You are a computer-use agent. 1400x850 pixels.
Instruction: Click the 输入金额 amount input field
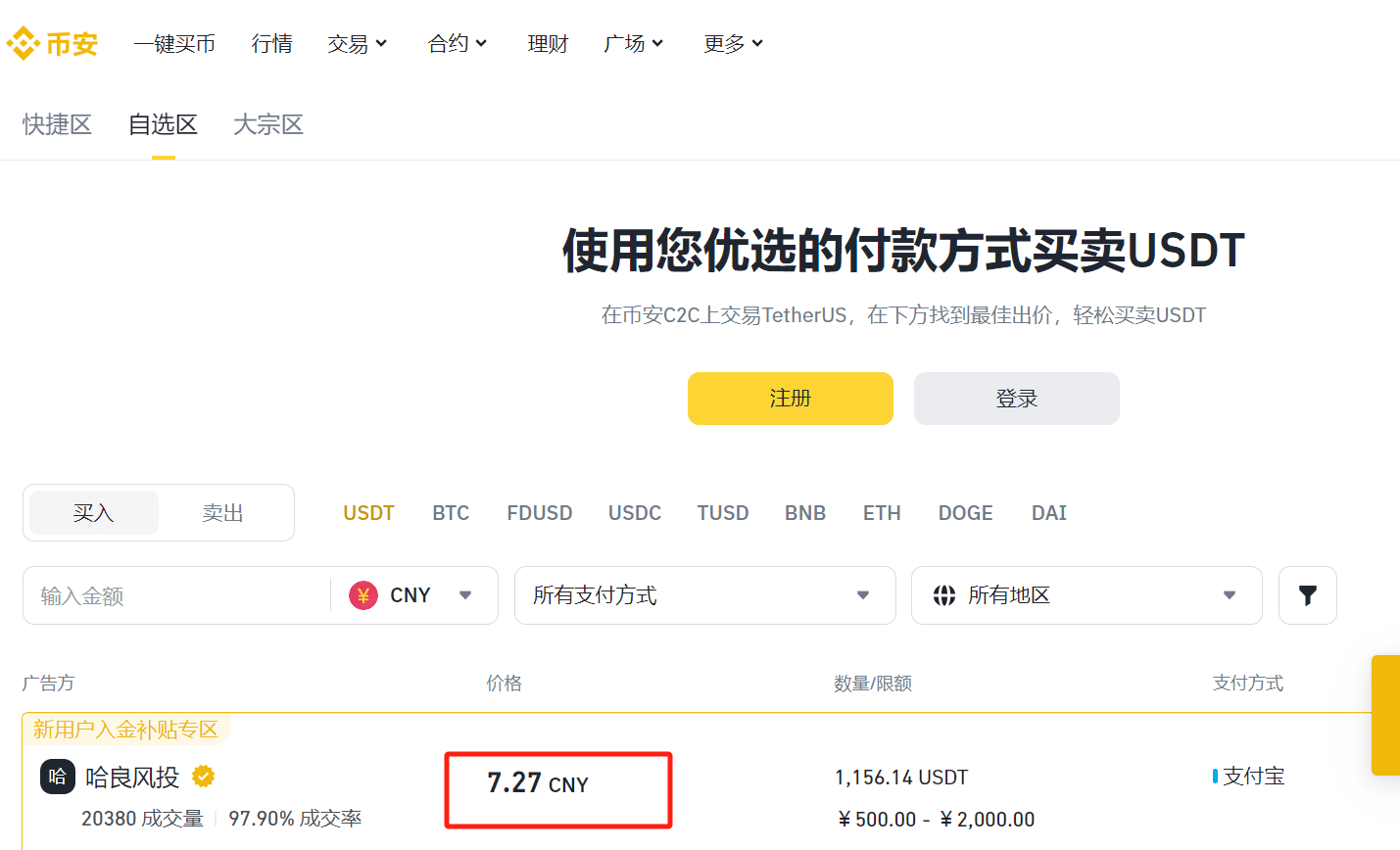point(176,595)
